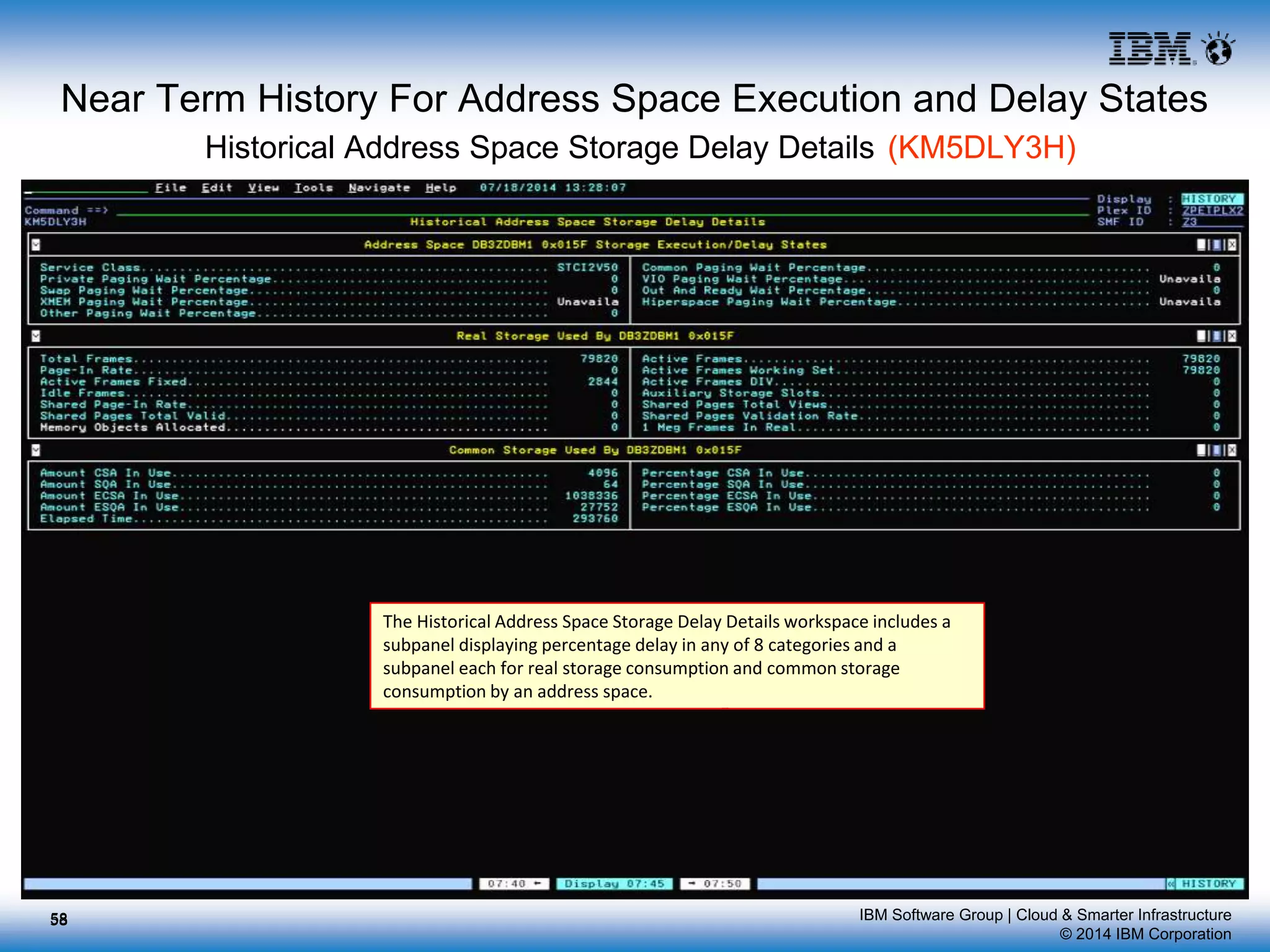
Task: Click the Memory Objects Allocated row
Action: [x=329, y=428]
